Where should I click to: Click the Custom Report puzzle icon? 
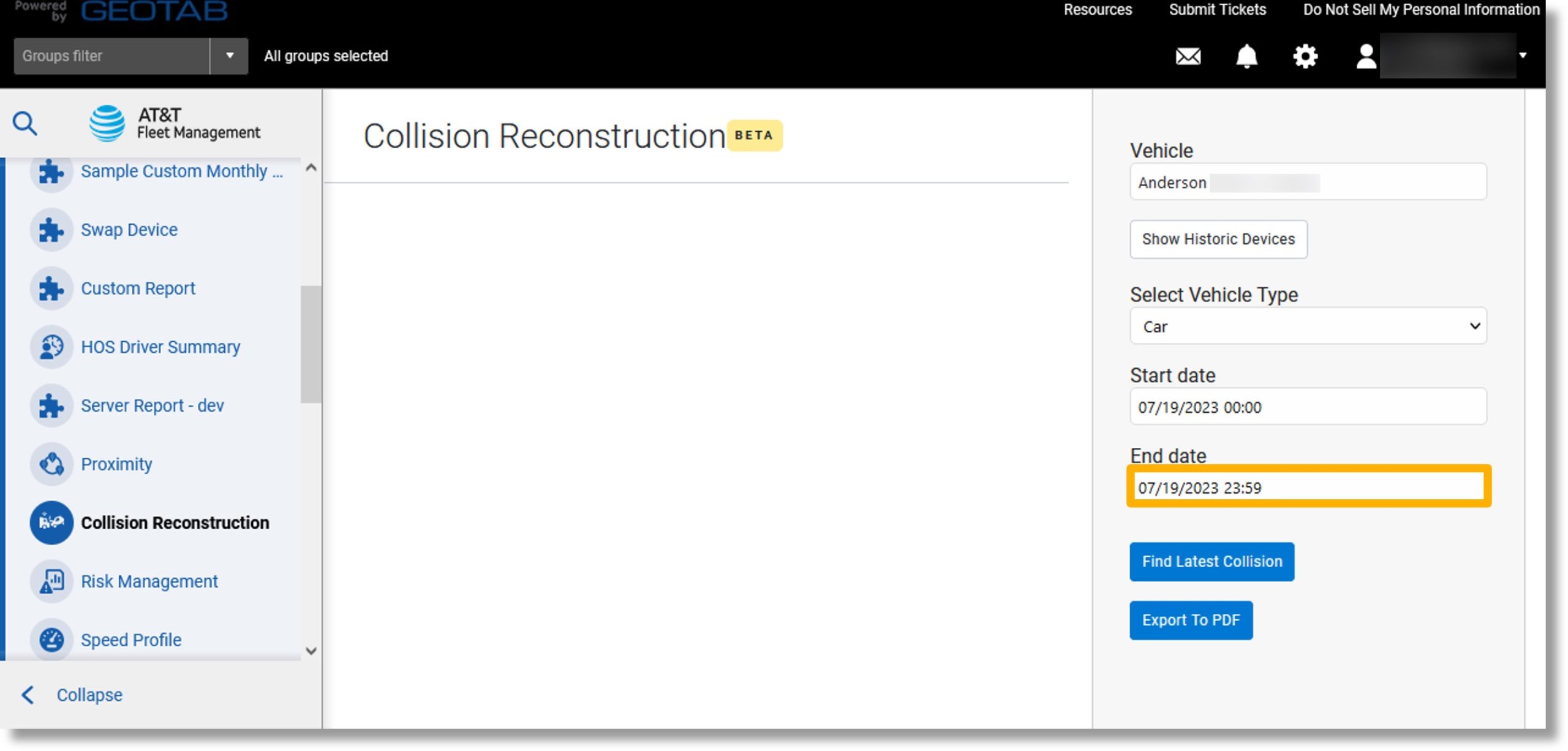[x=52, y=288]
